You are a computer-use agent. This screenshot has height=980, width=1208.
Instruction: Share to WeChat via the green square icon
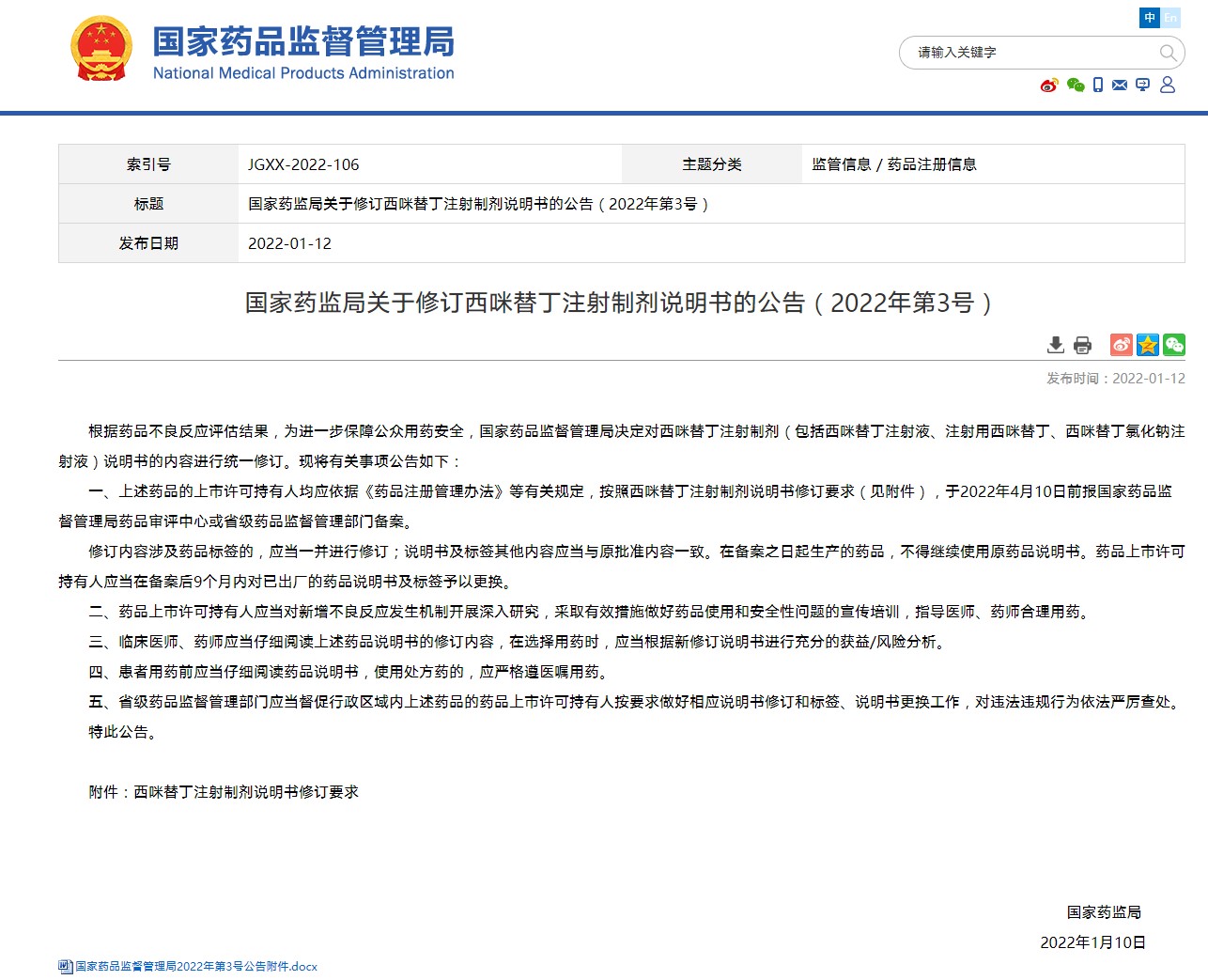click(1174, 345)
